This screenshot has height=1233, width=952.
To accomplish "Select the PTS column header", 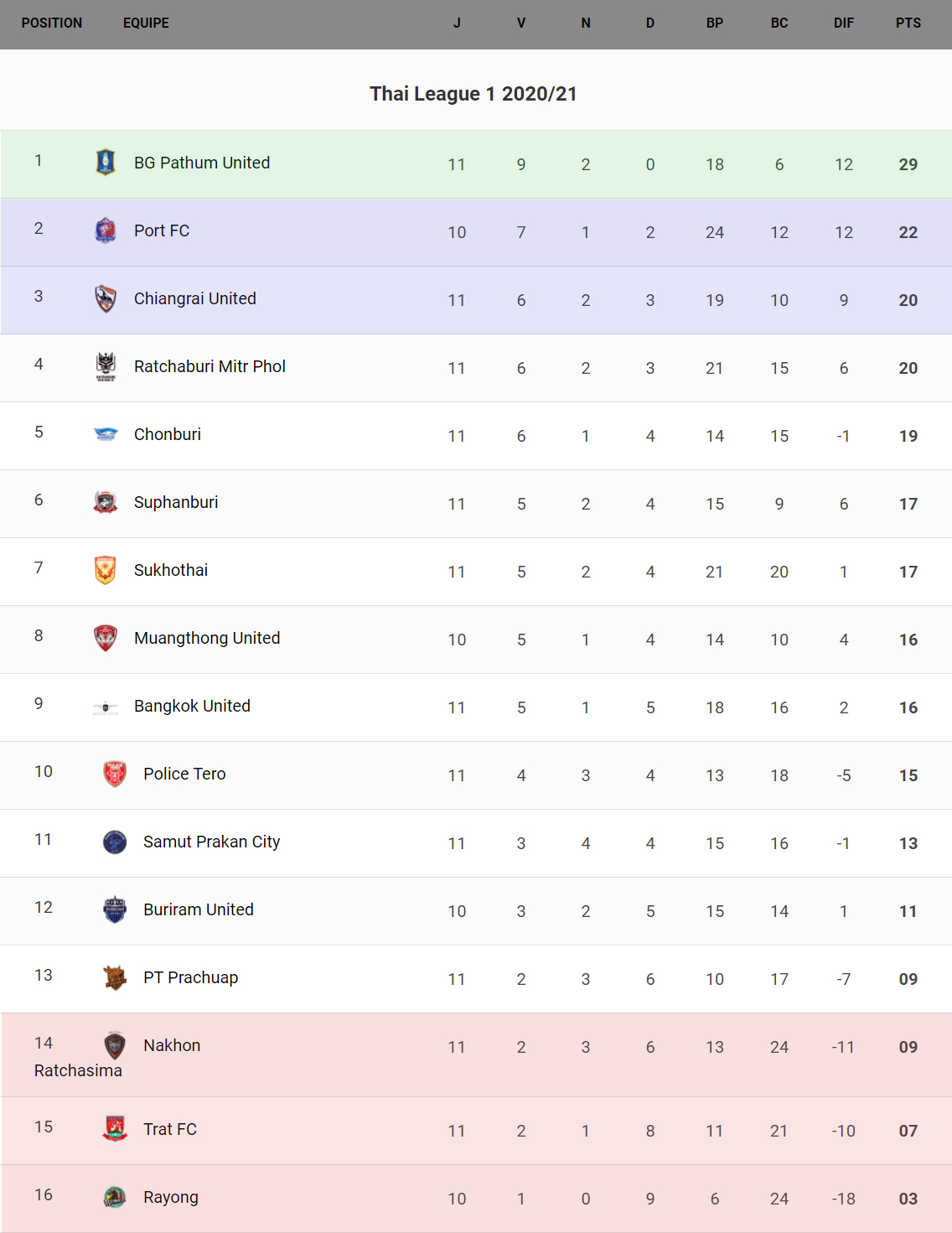I will (908, 23).
